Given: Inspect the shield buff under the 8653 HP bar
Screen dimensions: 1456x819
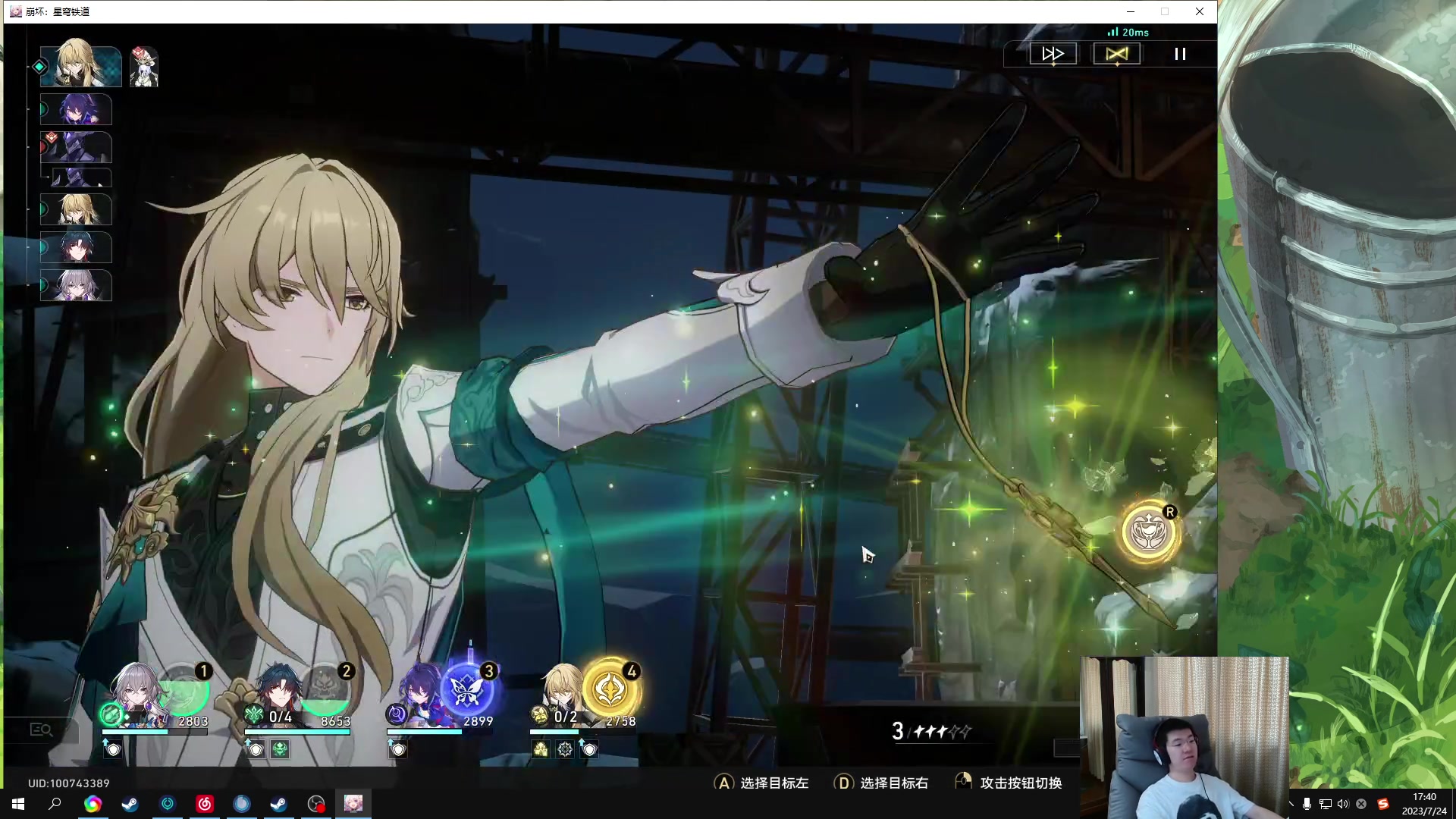Looking at the screenshot, I should click(x=256, y=750).
